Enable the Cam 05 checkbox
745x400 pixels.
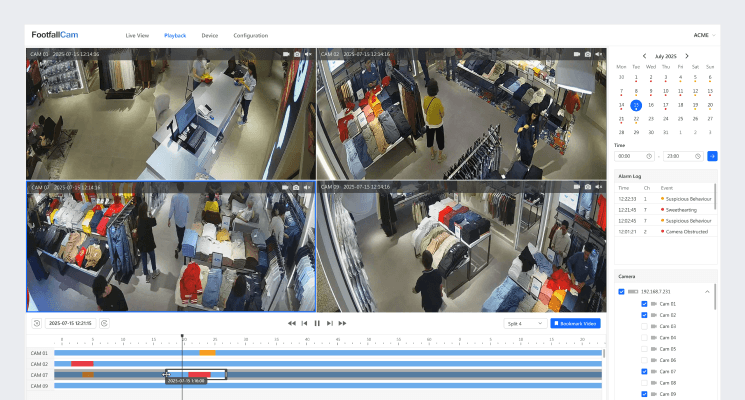click(x=644, y=349)
